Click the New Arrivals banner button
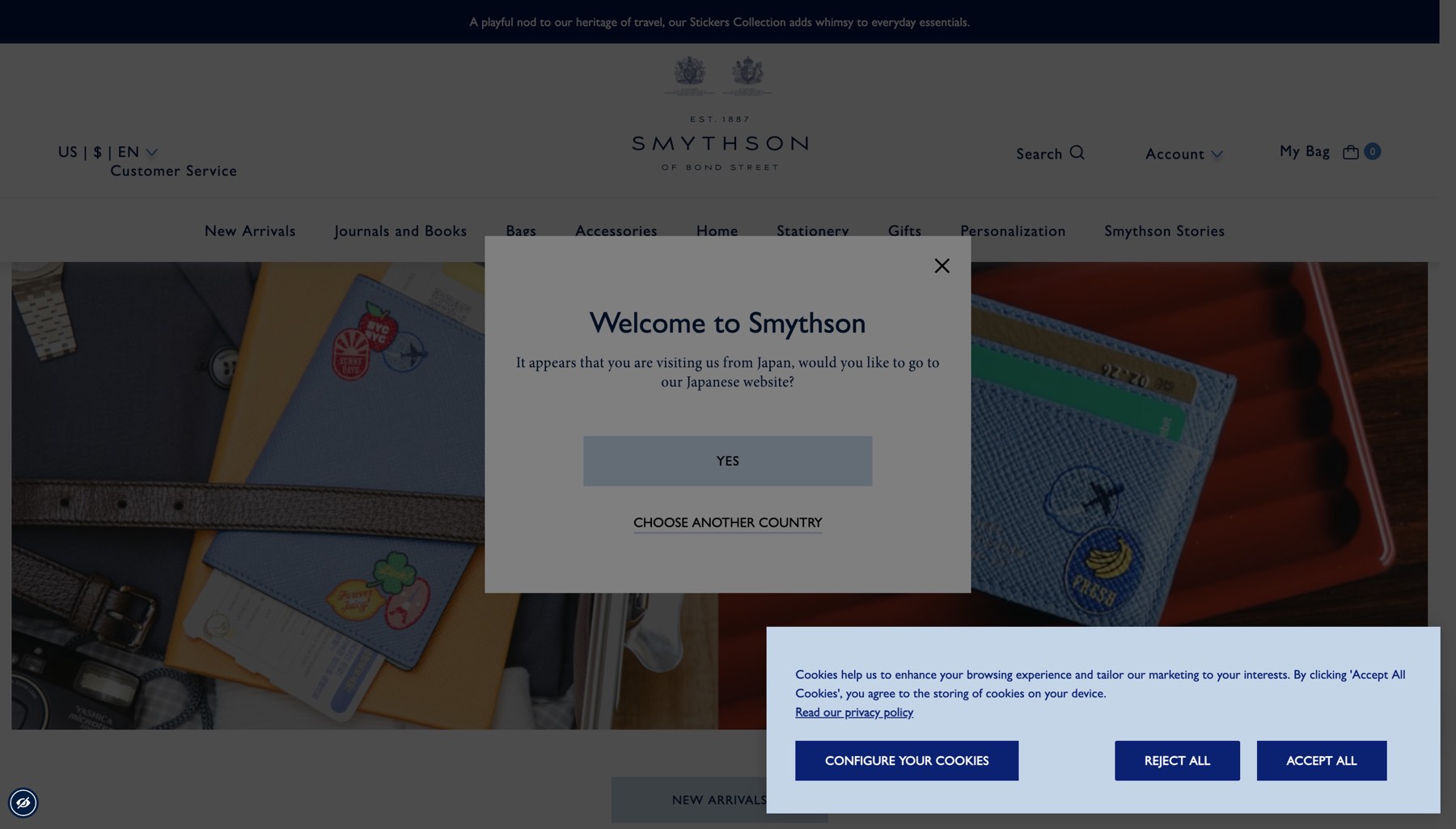 719,799
